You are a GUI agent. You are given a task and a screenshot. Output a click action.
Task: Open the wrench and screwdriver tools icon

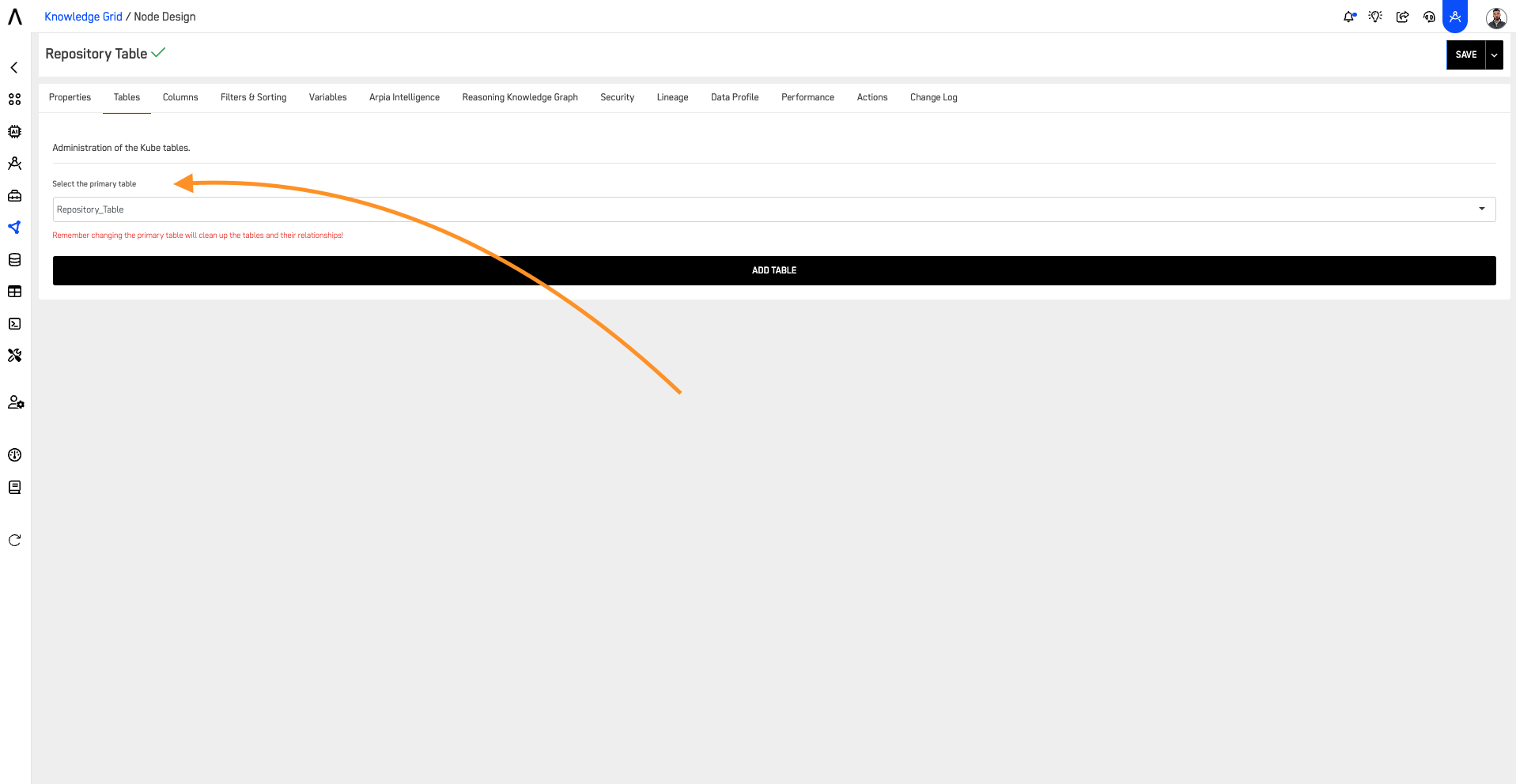tap(14, 356)
